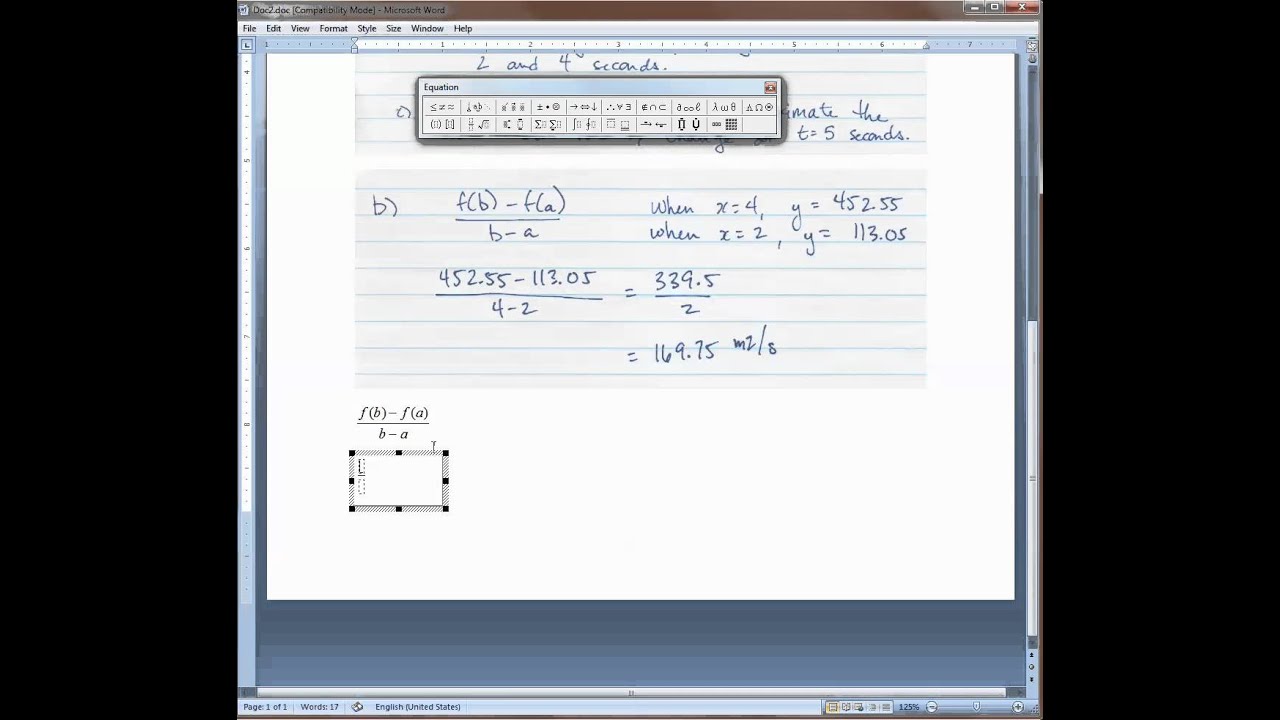
Task: Switch to Full Screen Reading view
Action: (845, 707)
